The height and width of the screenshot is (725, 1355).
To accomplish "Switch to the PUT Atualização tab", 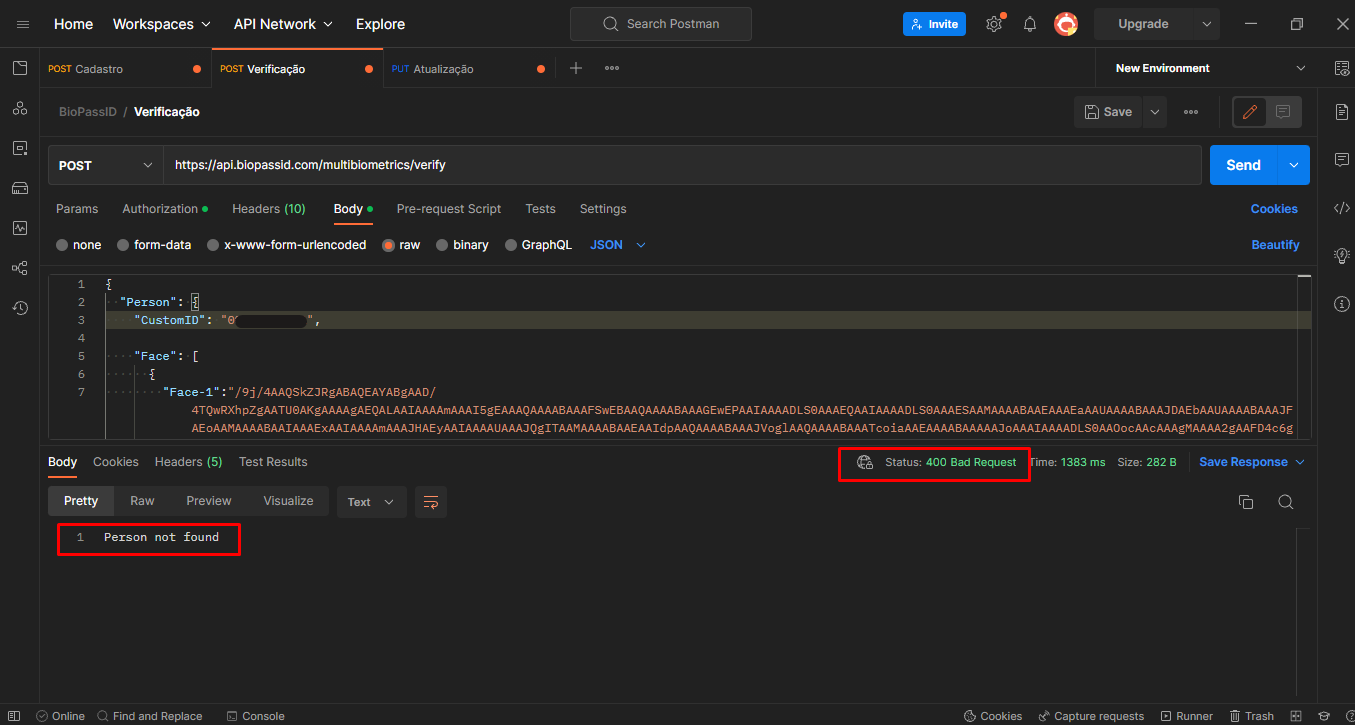I will click(469, 69).
